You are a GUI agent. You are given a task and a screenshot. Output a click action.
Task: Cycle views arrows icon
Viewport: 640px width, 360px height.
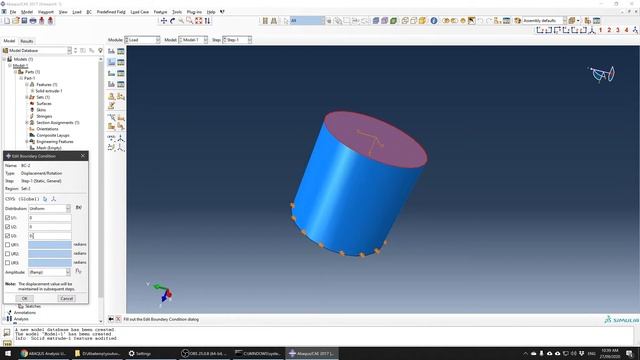click(208, 20)
